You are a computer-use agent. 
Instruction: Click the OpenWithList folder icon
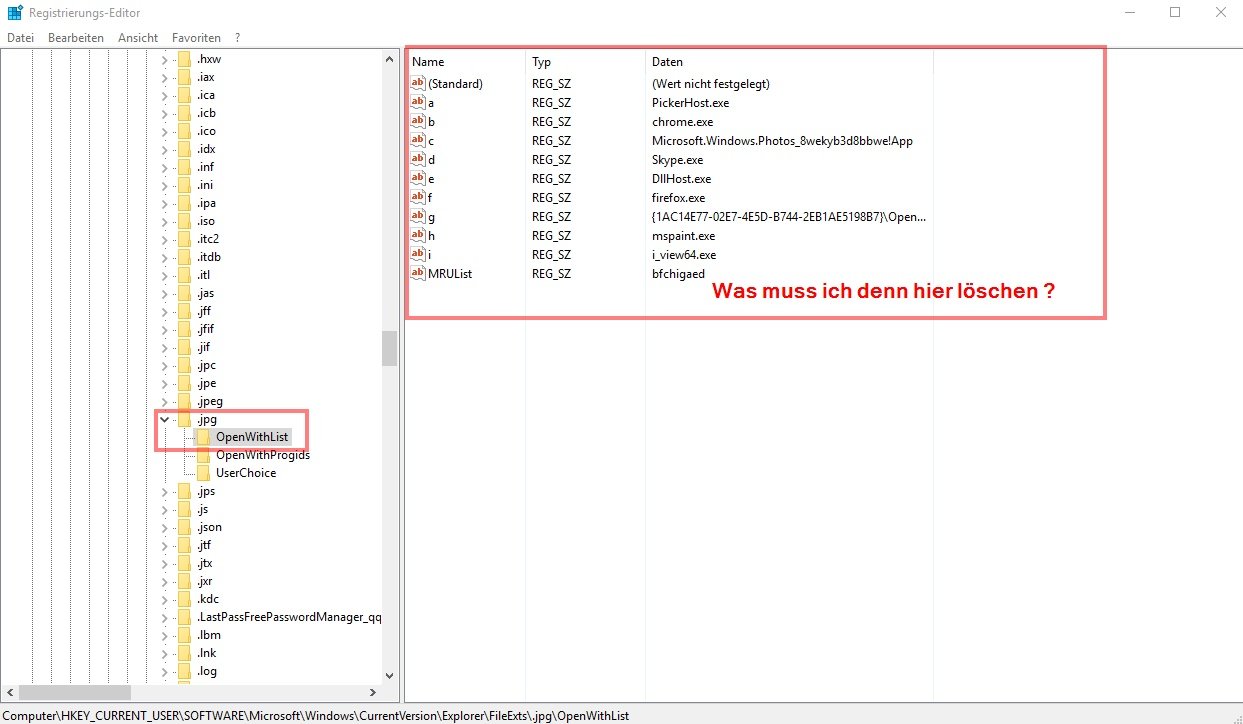(x=203, y=437)
